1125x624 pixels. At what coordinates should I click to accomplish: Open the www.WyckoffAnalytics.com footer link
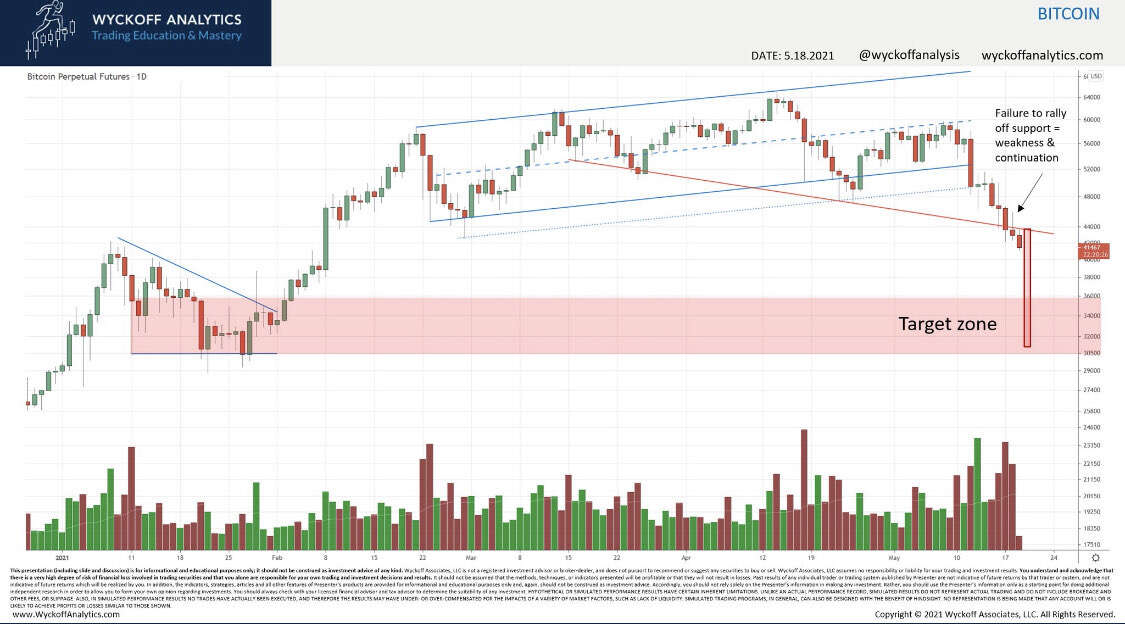pos(66,614)
